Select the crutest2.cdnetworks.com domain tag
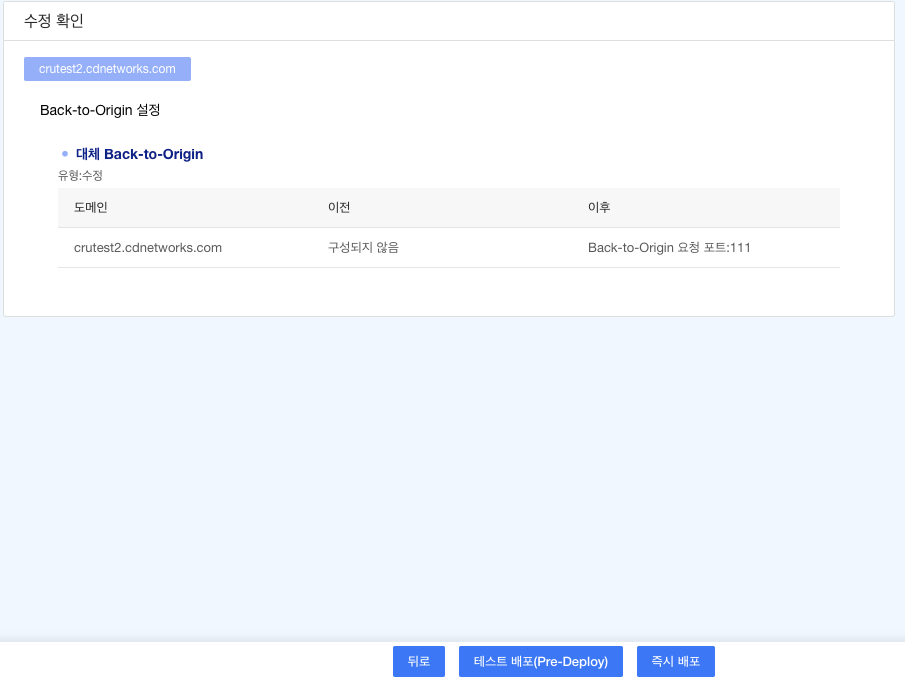The image size is (905, 679). tap(107, 69)
